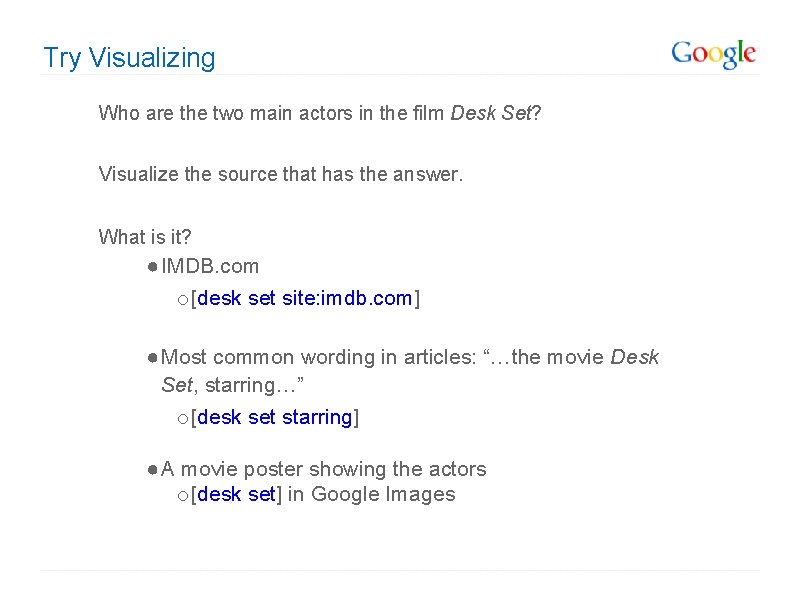
Task: Click the words 'in Google Images'
Action: click(x=371, y=494)
